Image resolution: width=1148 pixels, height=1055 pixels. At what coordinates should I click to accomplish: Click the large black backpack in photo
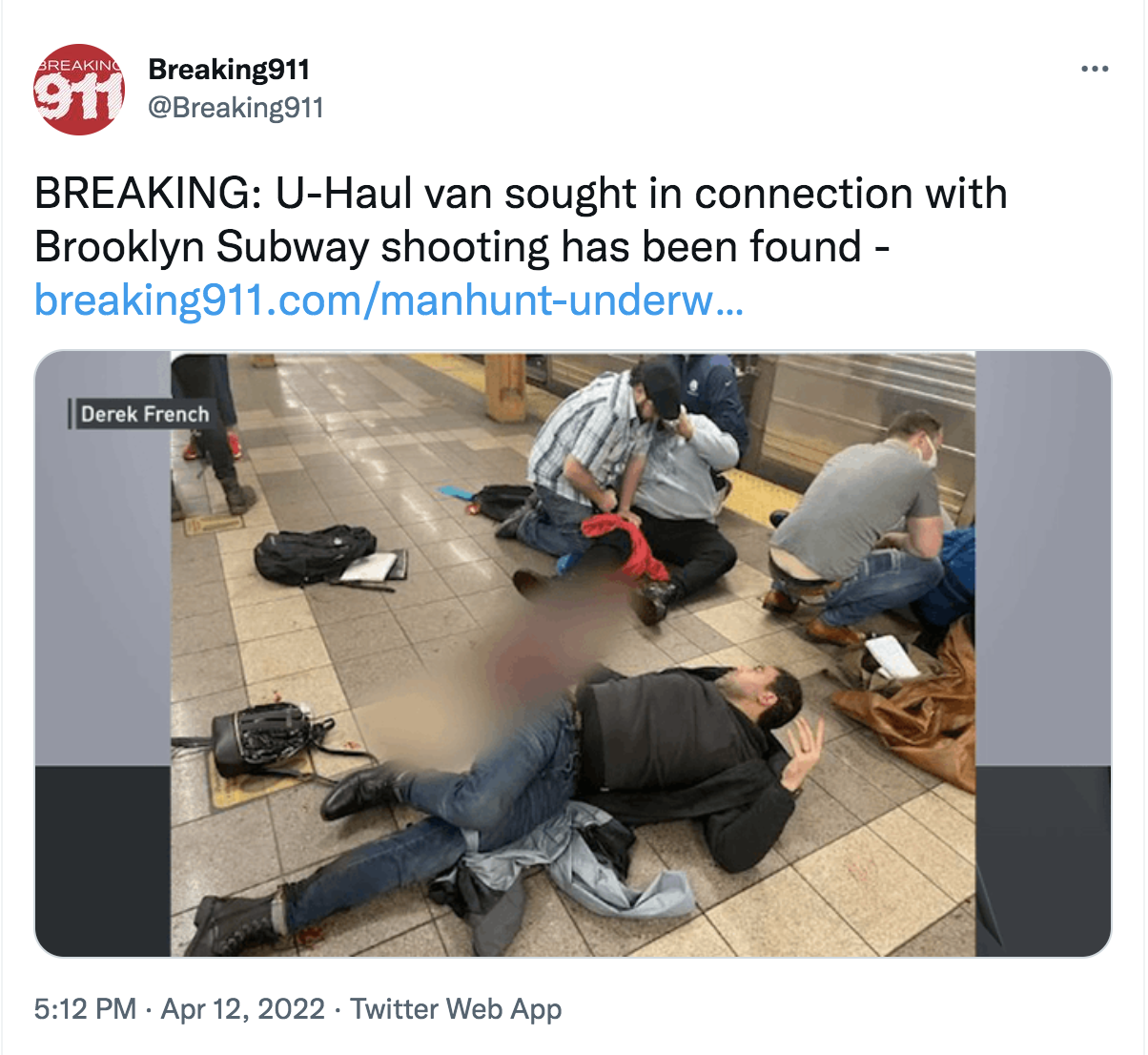point(316,553)
